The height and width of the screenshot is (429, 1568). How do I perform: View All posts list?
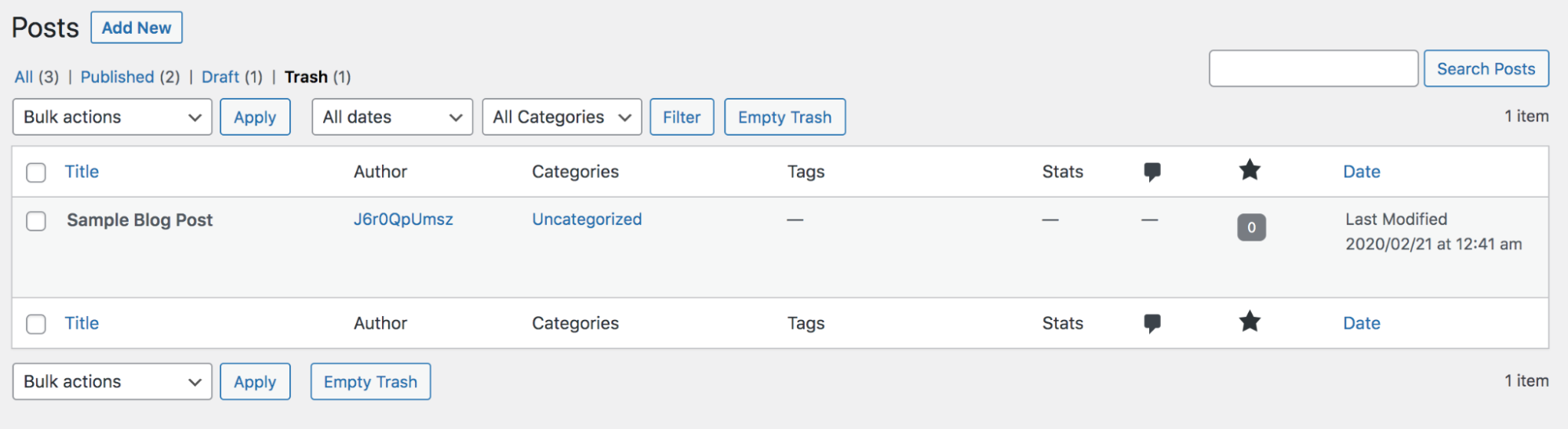point(24,77)
